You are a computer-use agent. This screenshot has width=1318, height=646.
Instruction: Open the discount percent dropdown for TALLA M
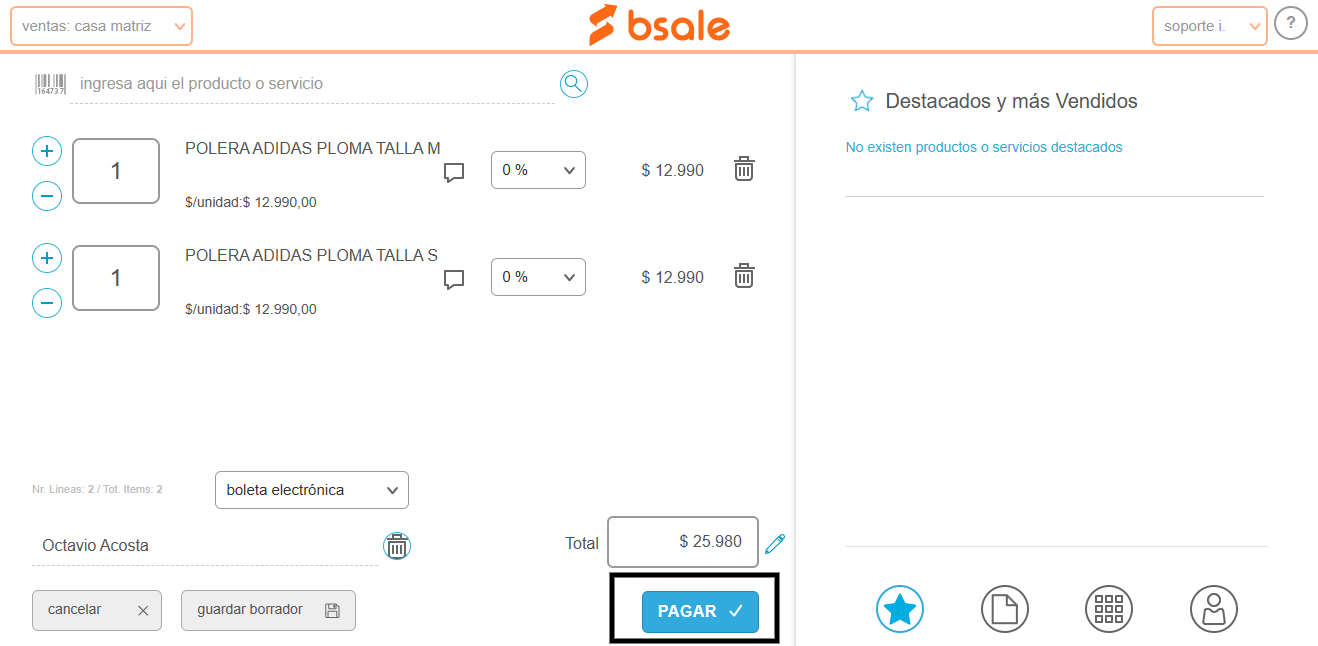pyautogui.click(x=538, y=170)
